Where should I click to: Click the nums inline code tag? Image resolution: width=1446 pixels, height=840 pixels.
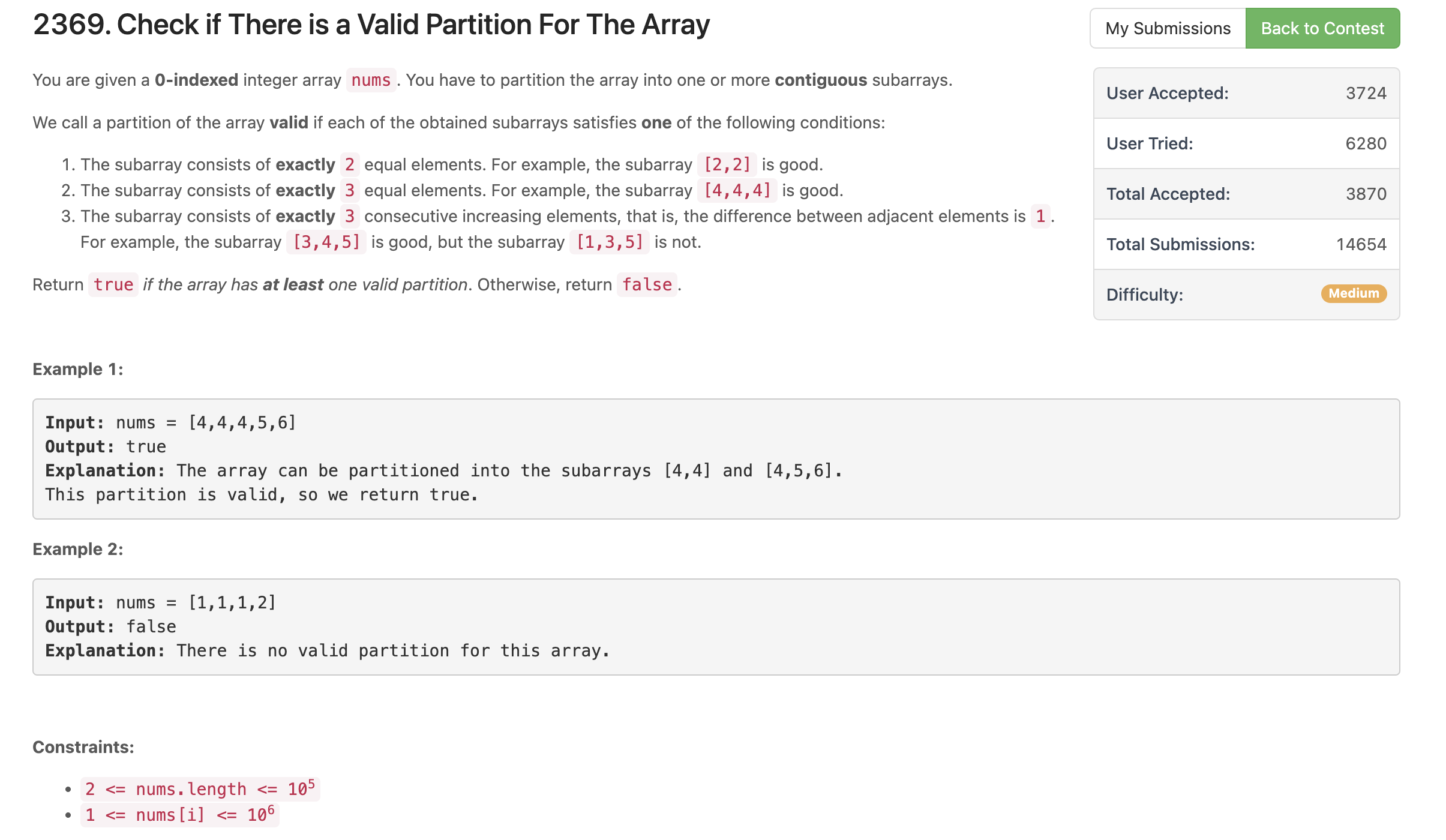(371, 80)
